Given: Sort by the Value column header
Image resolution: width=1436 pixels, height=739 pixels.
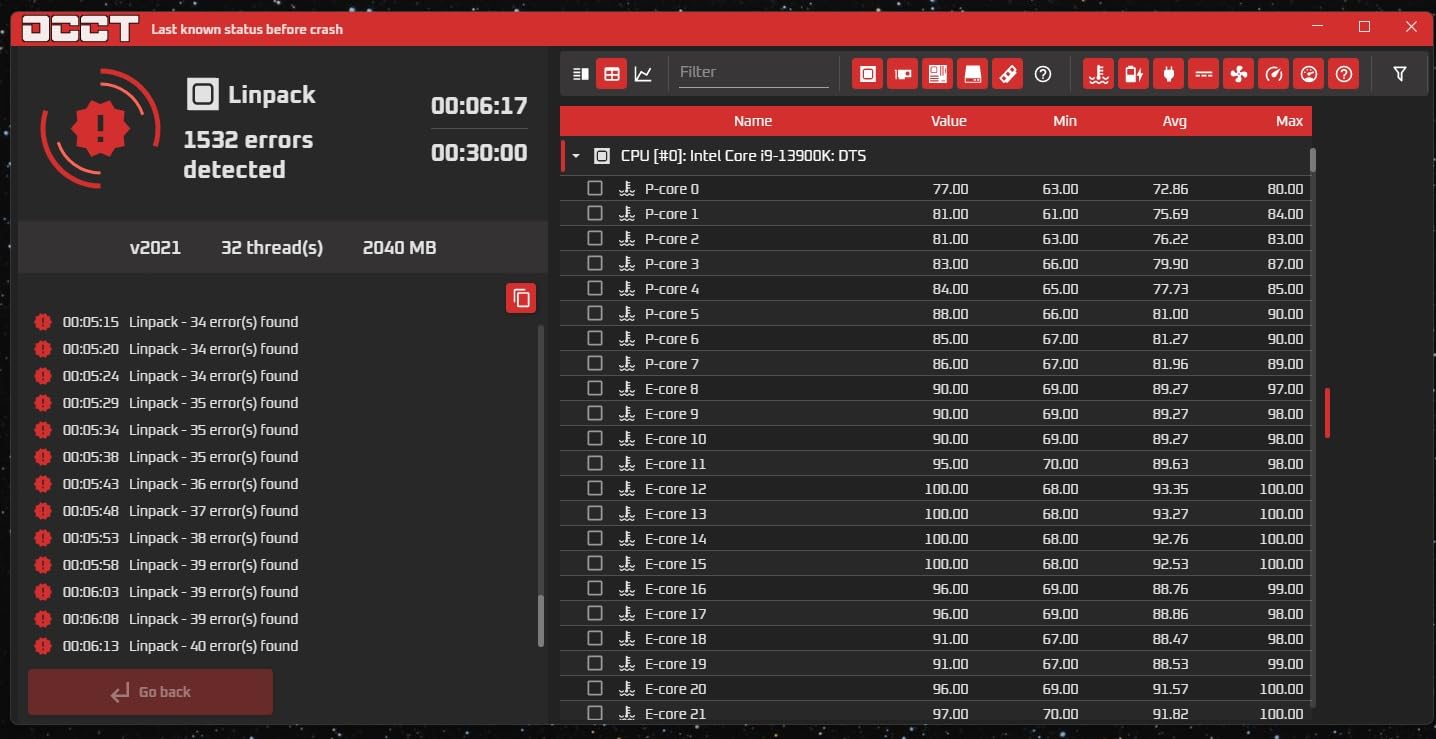Looking at the screenshot, I should pos(949,121).
